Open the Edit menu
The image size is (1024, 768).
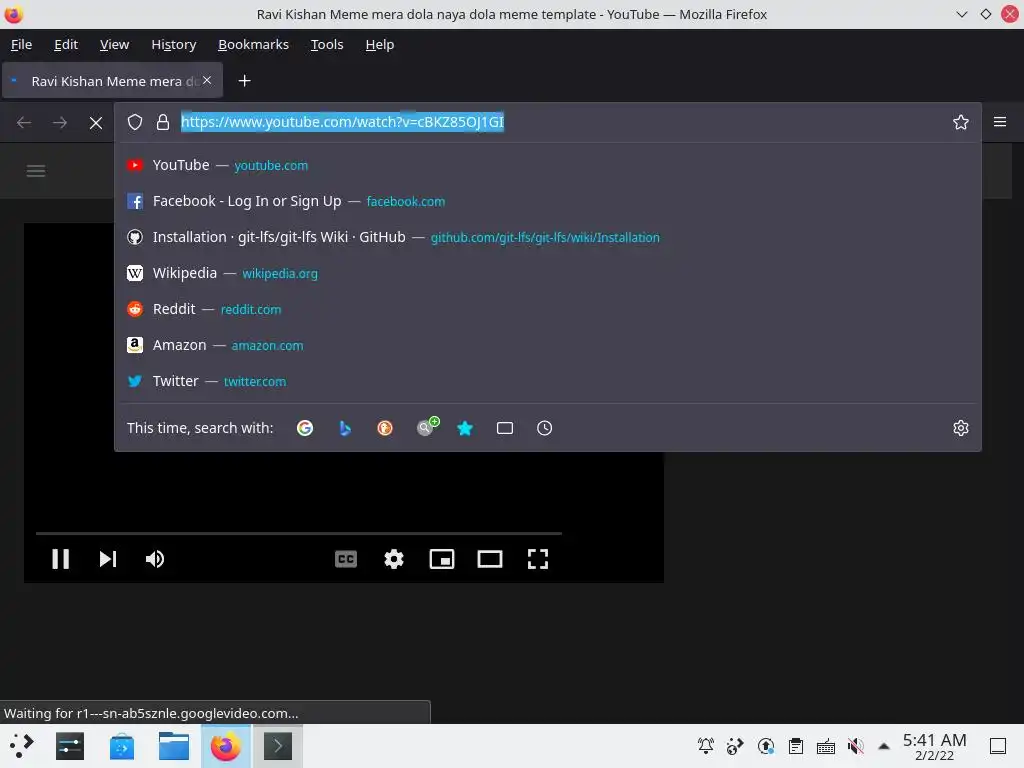point(66,44)
